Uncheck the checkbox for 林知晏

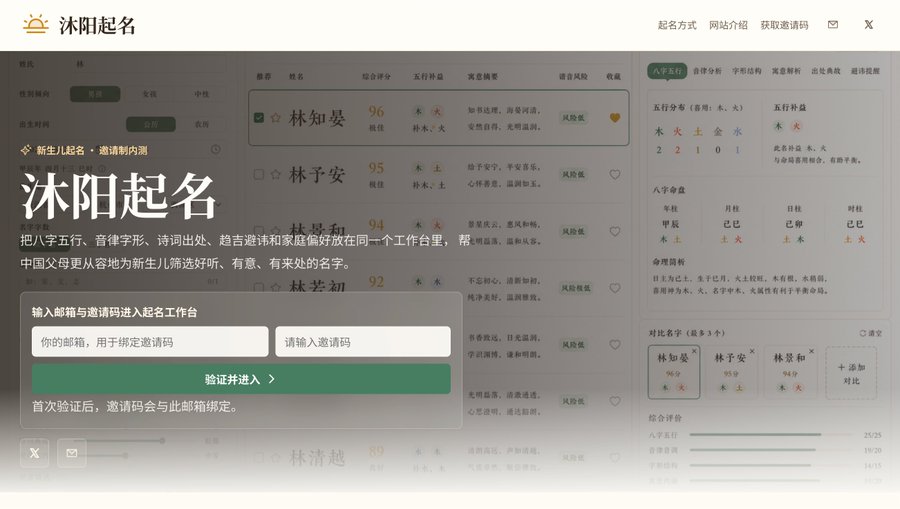259,118
